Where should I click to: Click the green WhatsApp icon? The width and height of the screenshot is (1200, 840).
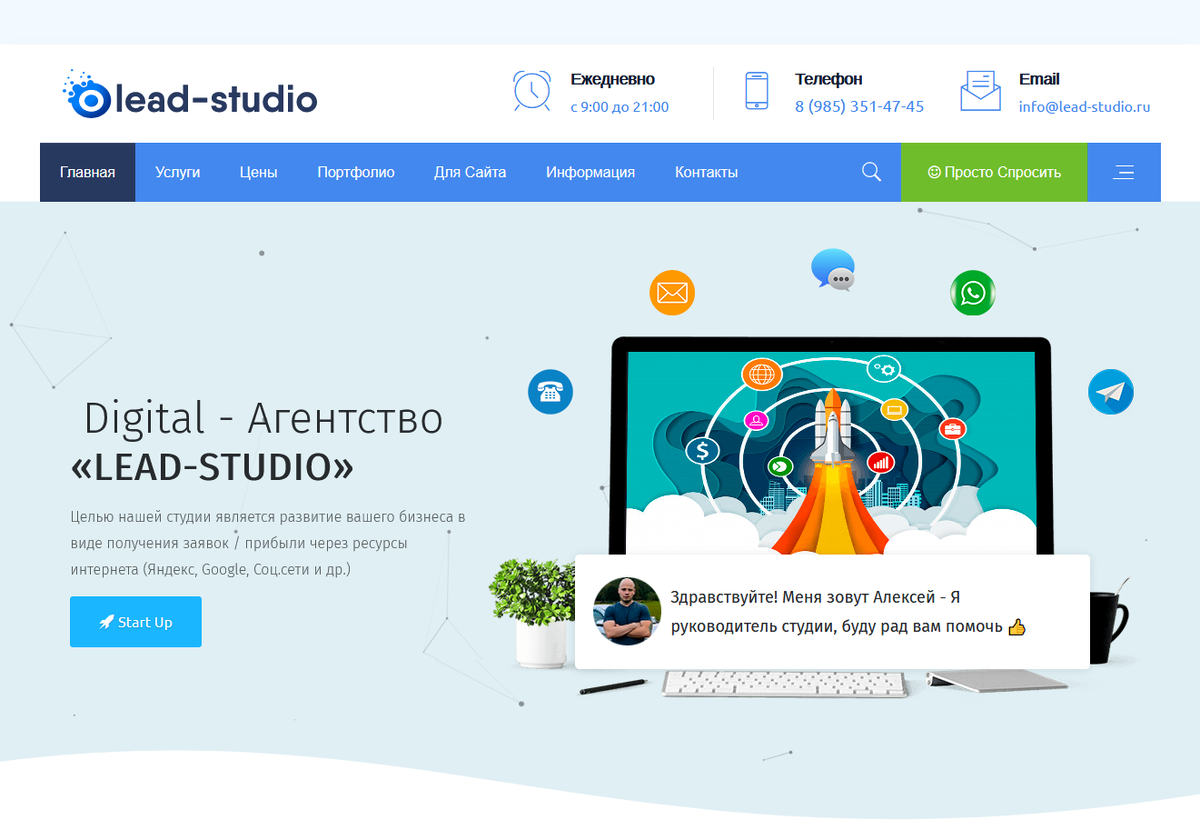point(973,293)
